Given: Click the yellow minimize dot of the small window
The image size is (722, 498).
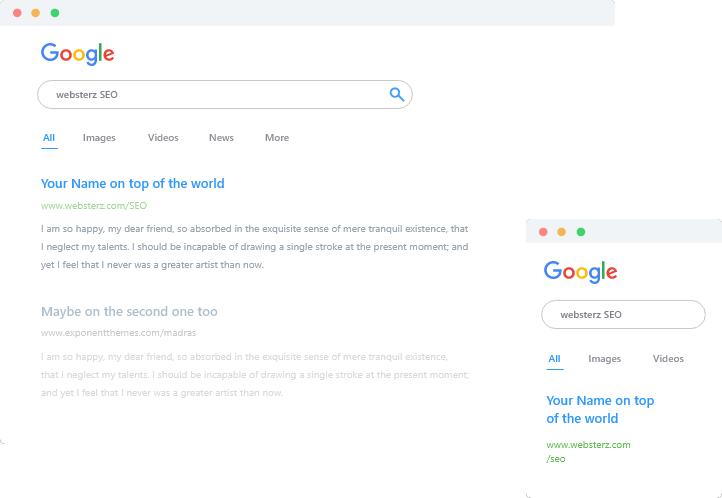Looking at the screenshot, I should [x=561, y=232].
